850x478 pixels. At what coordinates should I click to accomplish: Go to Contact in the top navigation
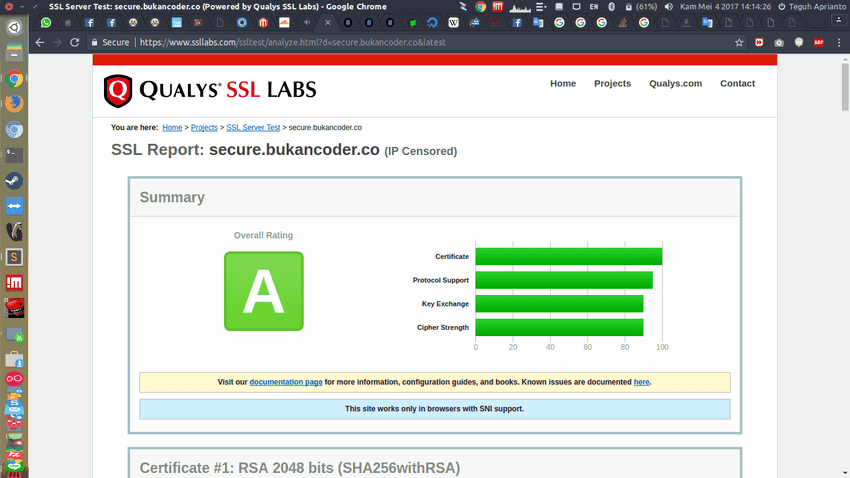click(737, 83)
